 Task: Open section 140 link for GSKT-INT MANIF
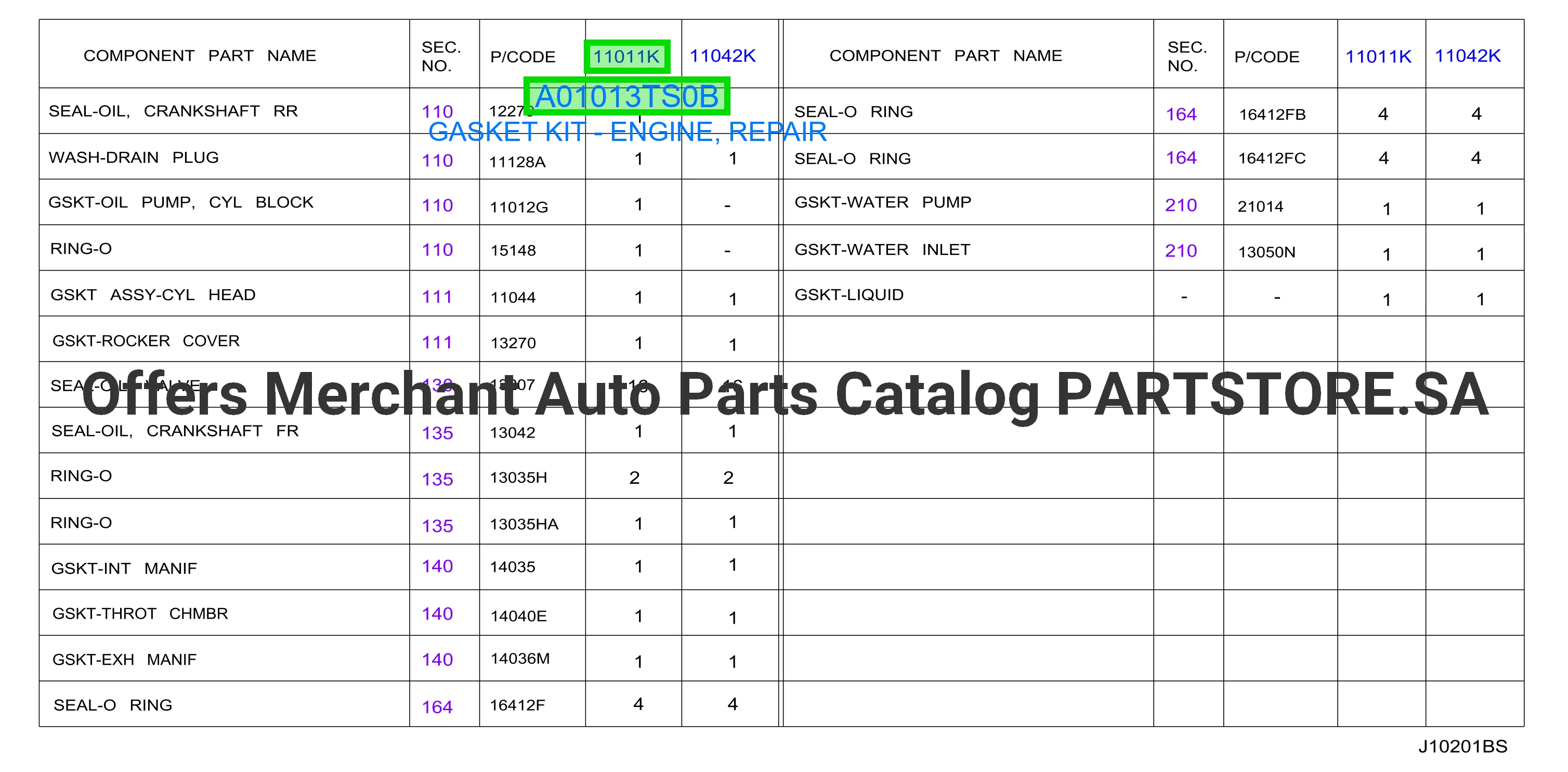point(437,566)
